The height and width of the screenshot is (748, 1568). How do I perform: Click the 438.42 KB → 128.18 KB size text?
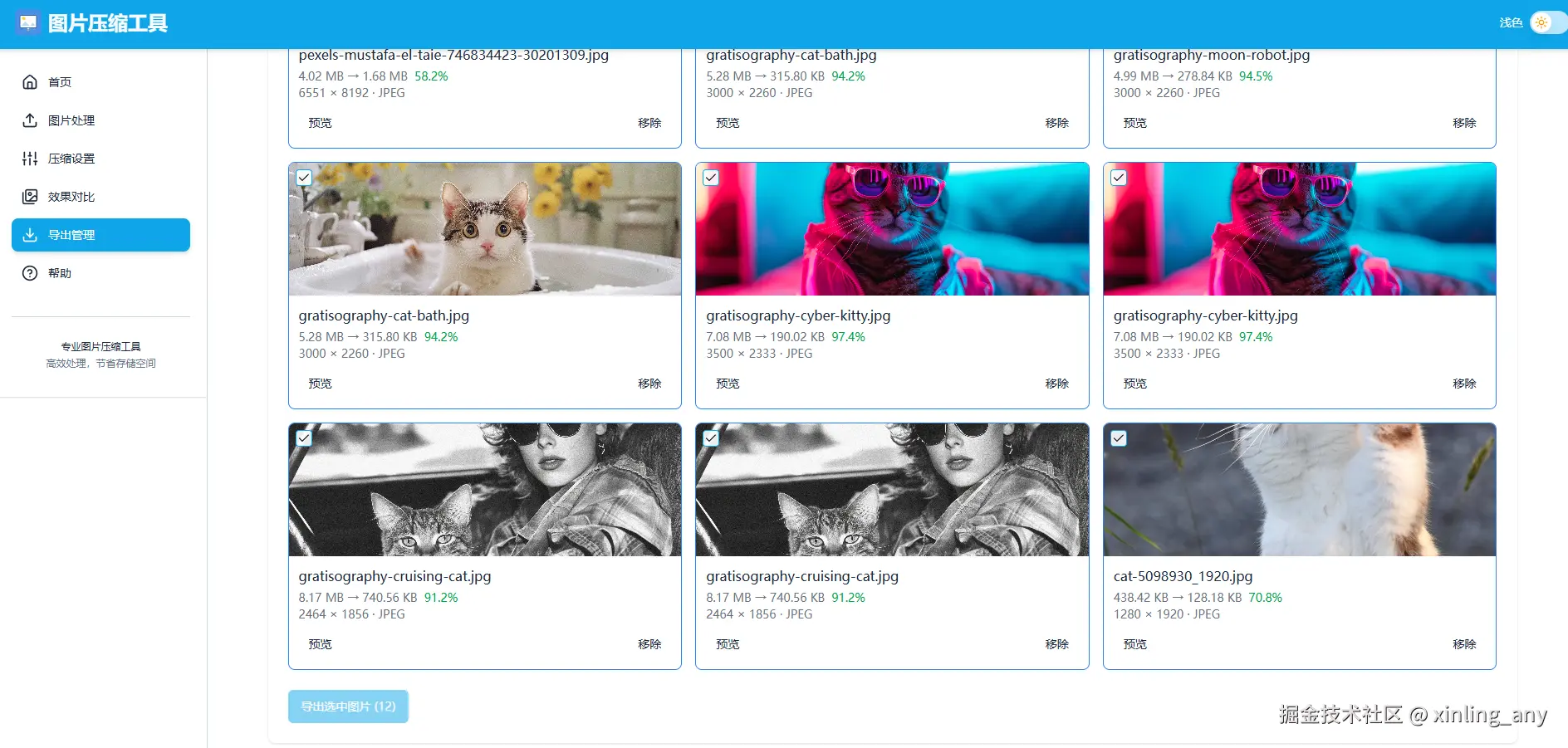pos(1178,598)
